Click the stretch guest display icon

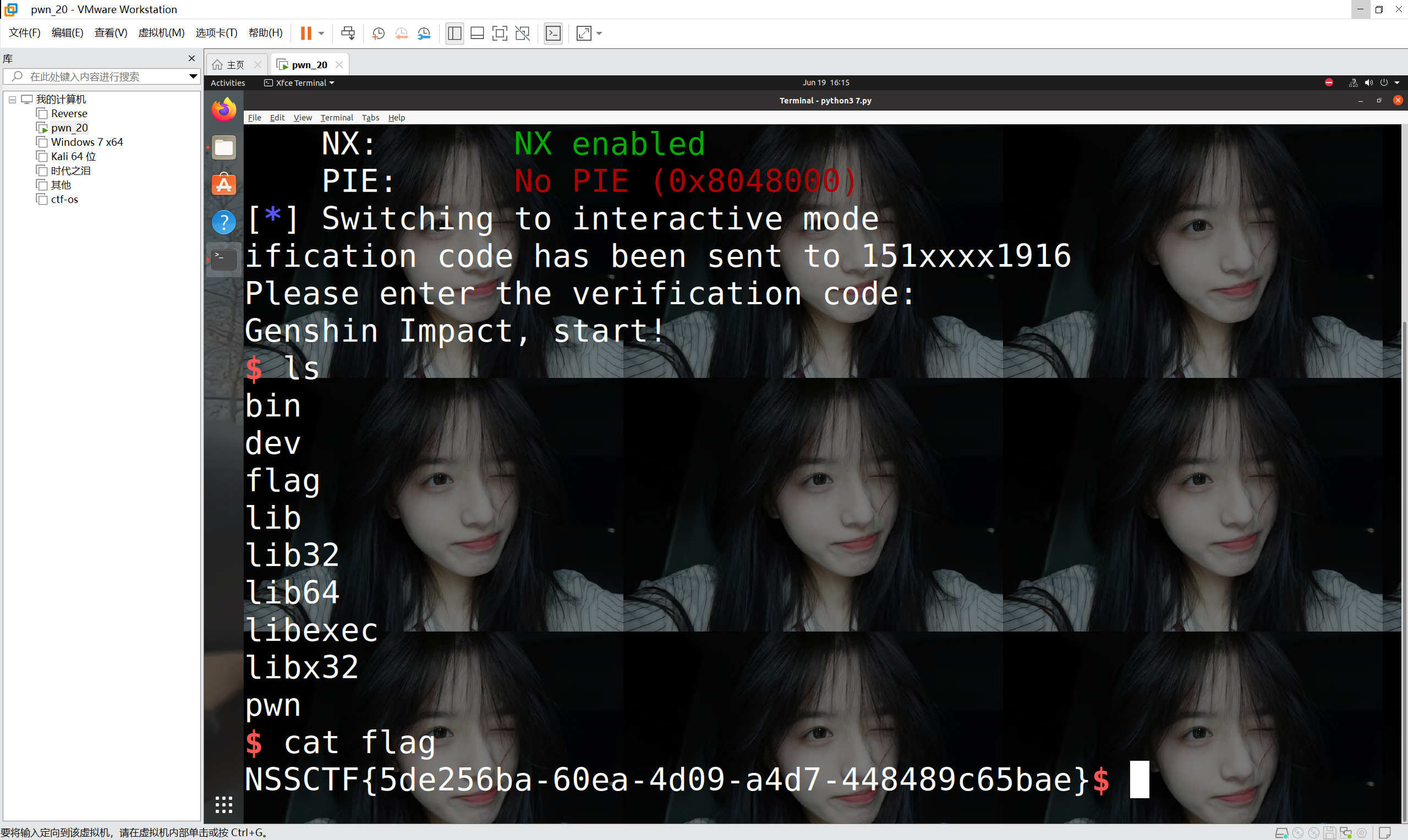tap(584, 34)
